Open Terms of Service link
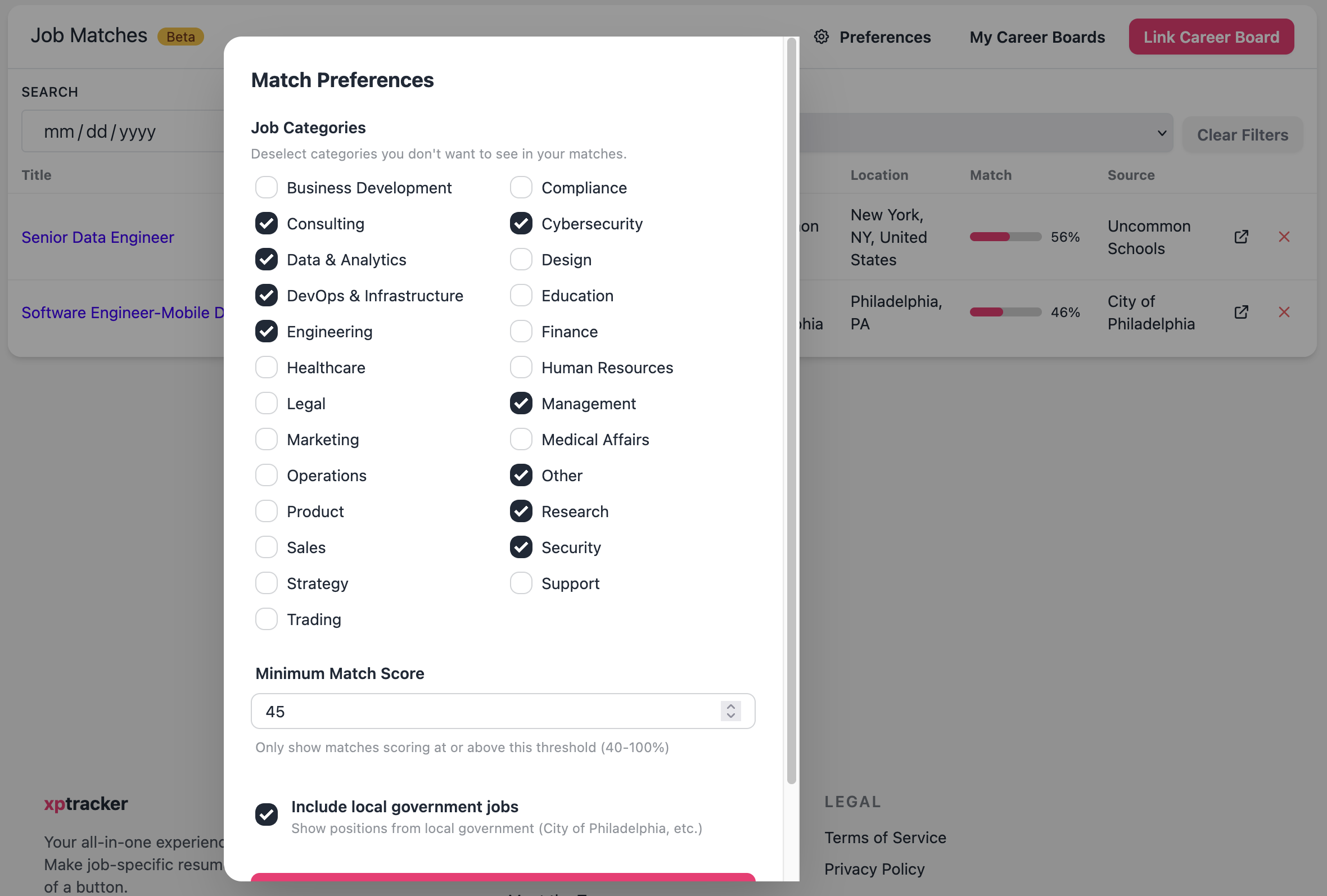Image resolution: width=1327 pixels, height=896 pixels. 885,838
